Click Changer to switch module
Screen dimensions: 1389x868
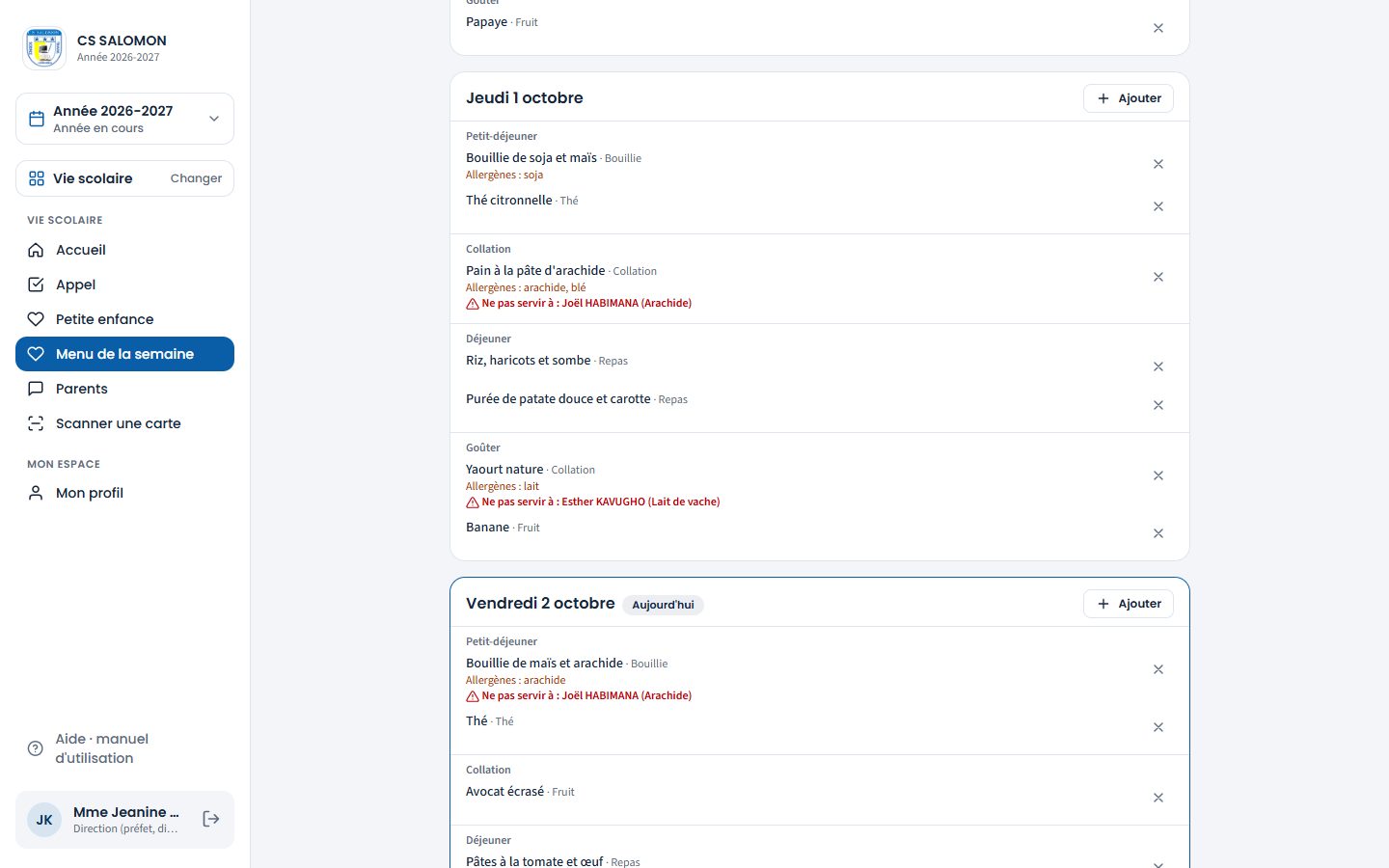coord(196,178)
